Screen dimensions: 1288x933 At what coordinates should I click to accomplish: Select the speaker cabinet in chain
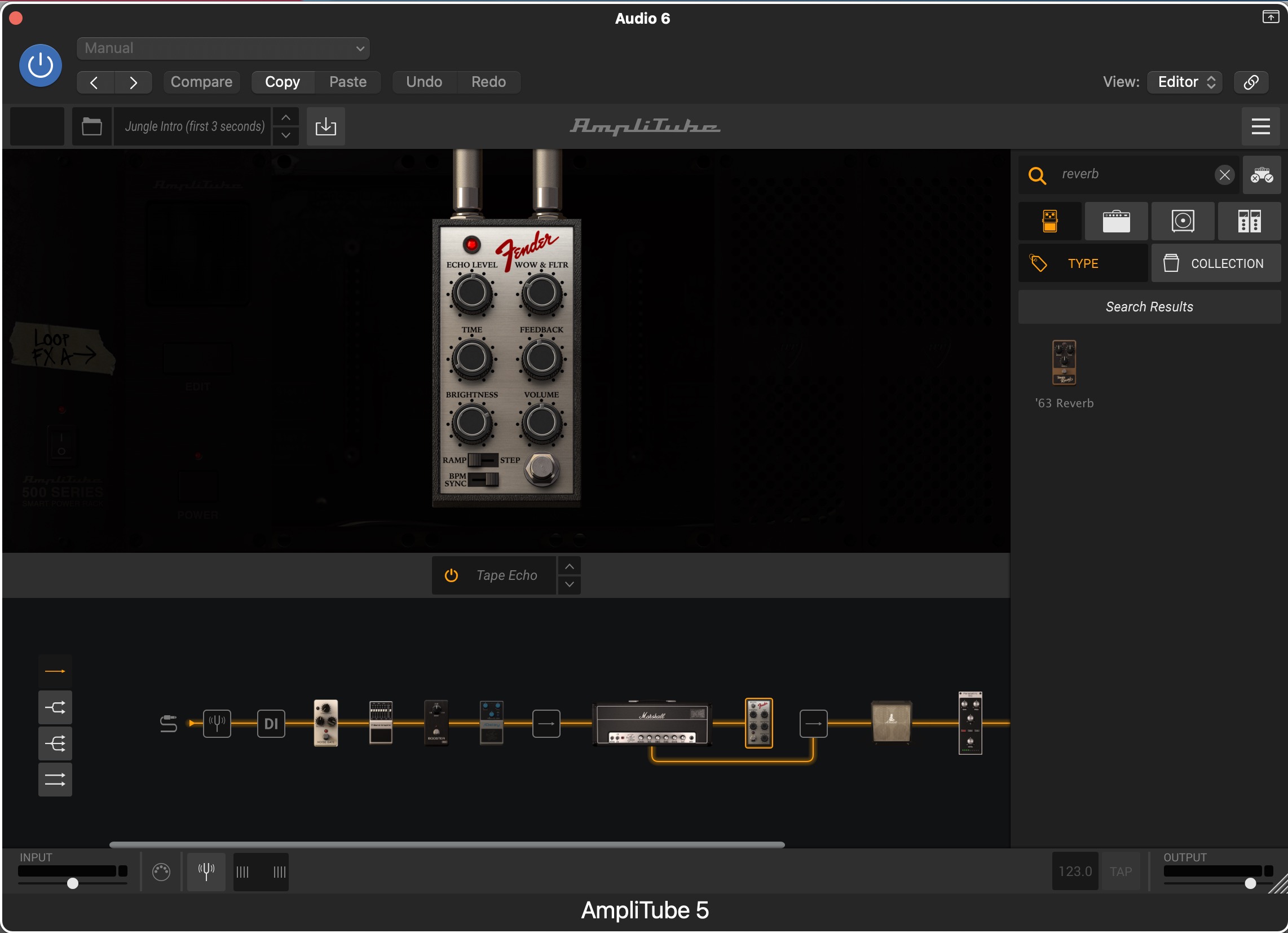[x=892, y=722]
